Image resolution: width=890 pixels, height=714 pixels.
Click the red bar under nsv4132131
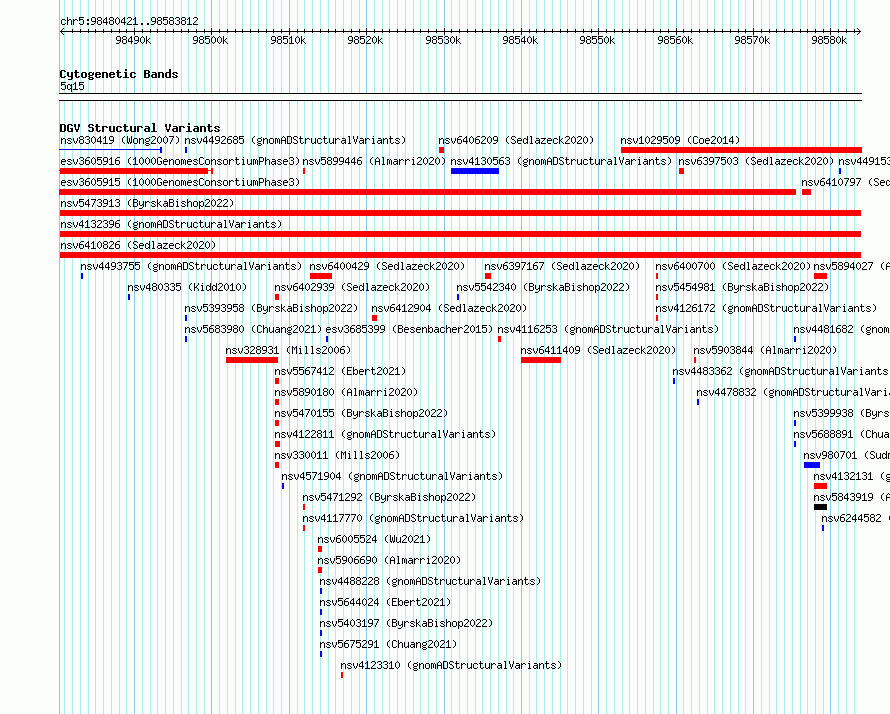tap(820, 486)
